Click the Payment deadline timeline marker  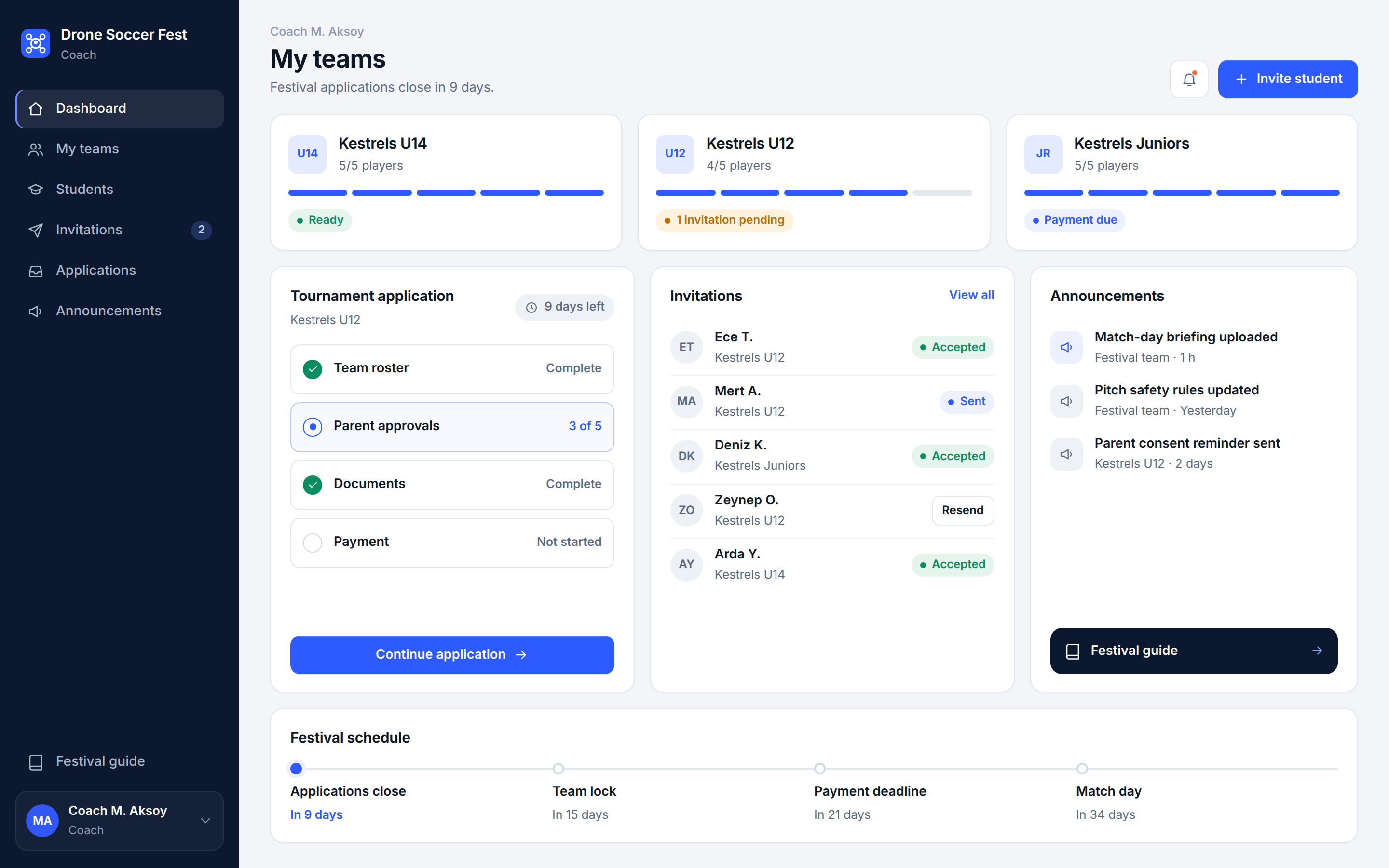(x=819, y=769)
